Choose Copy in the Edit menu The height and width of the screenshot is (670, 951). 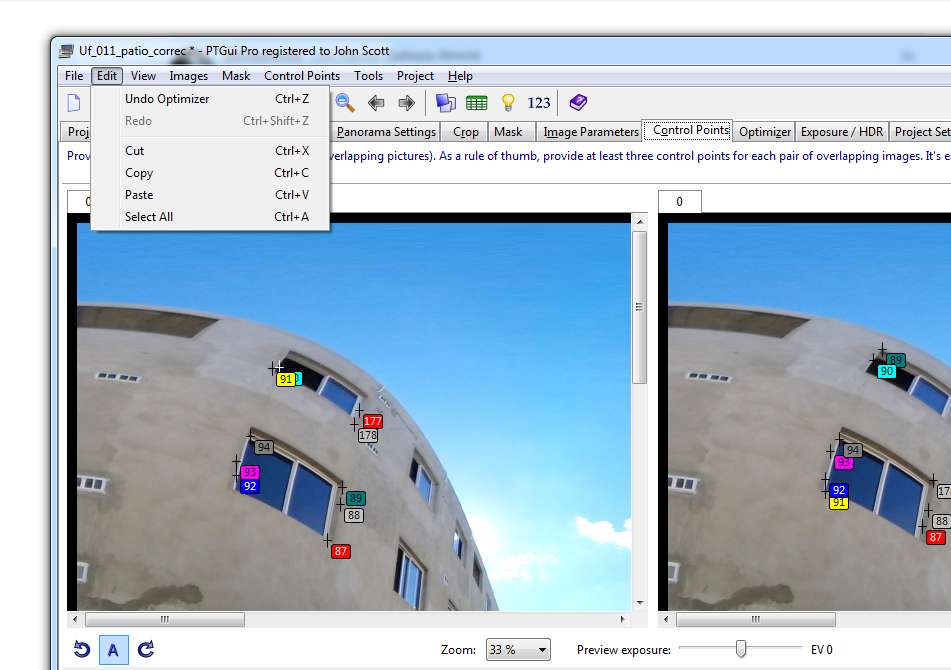(x=210, y=173)
